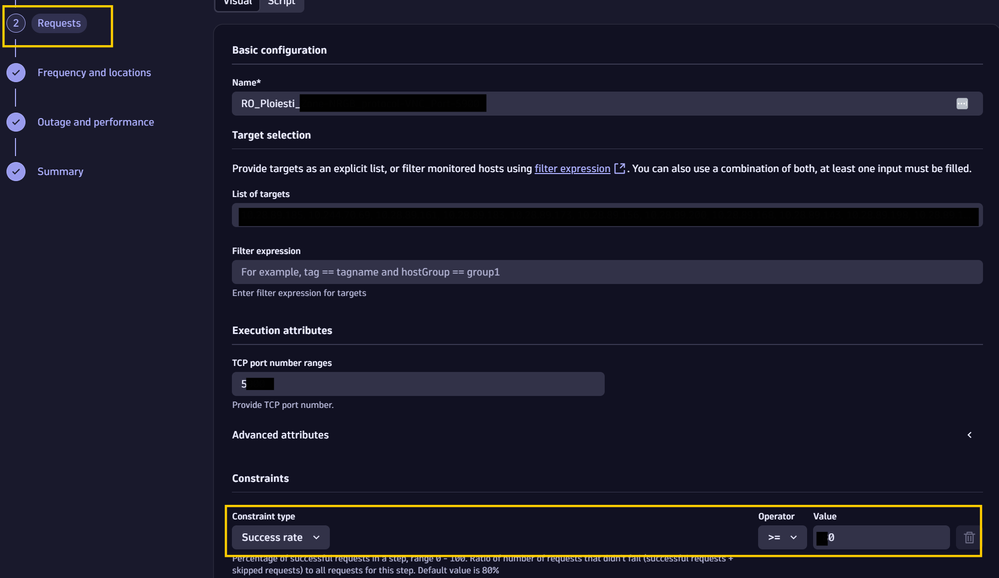
Task: Click the Outage and performance checkmark icon
Action: 16,122
